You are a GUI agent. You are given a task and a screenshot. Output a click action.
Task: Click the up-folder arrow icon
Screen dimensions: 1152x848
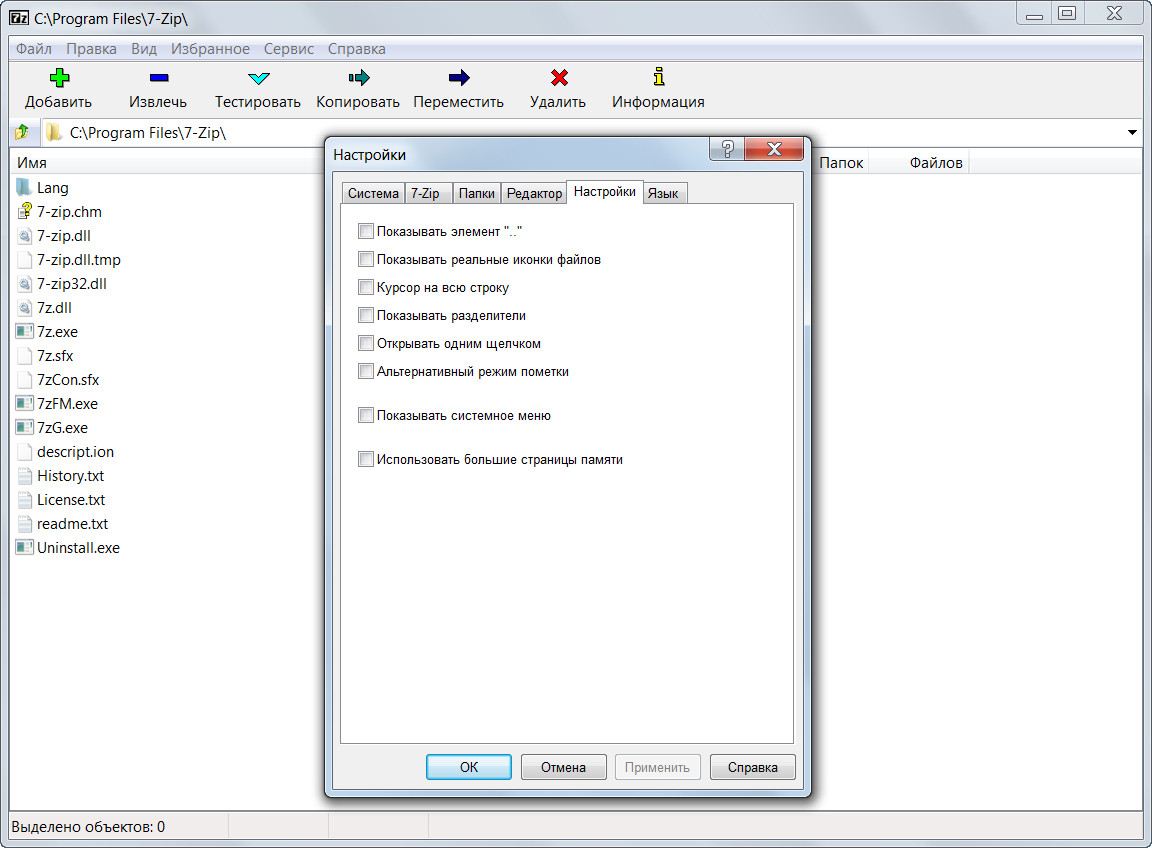[x=22, y=132]
